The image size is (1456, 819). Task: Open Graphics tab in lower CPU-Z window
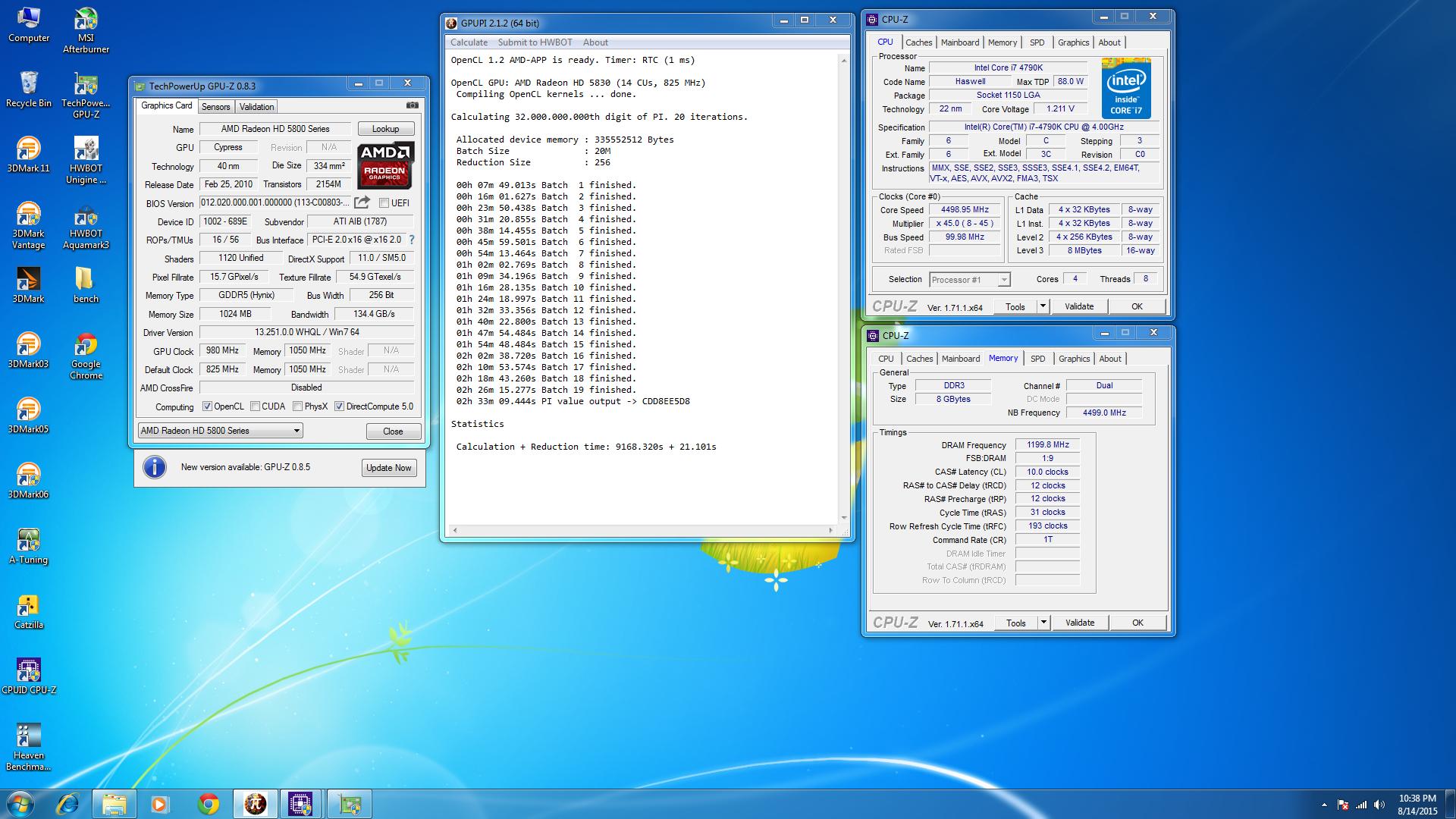click(1074, 359)
